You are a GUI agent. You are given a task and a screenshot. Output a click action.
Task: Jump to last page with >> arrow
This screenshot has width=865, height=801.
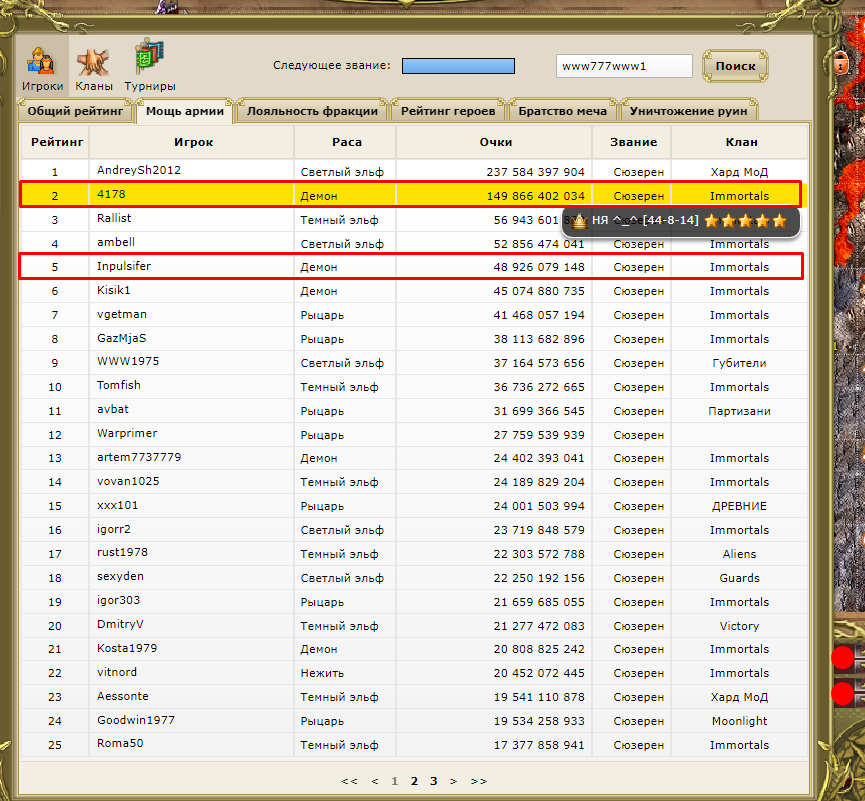[478, 781]
